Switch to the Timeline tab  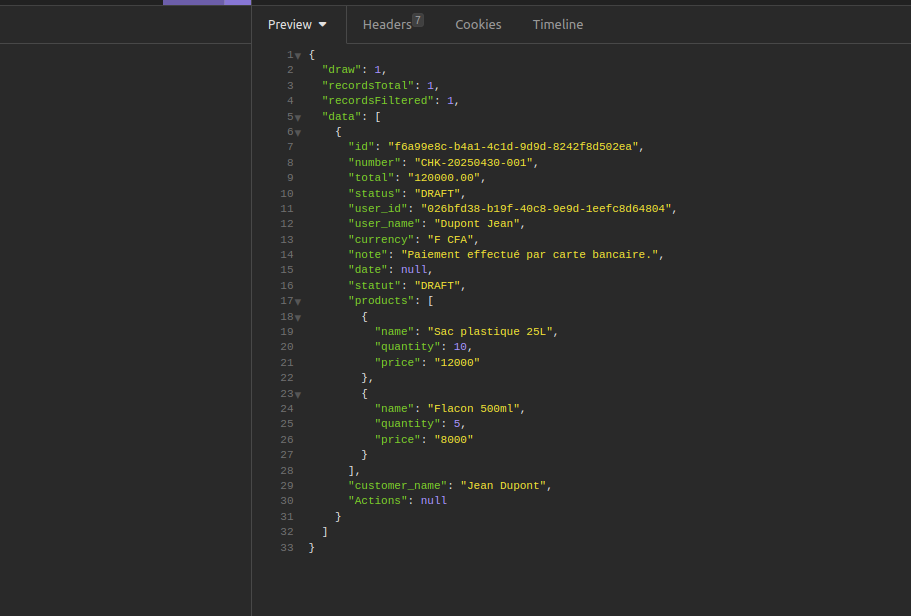click(x=558, y=24)
